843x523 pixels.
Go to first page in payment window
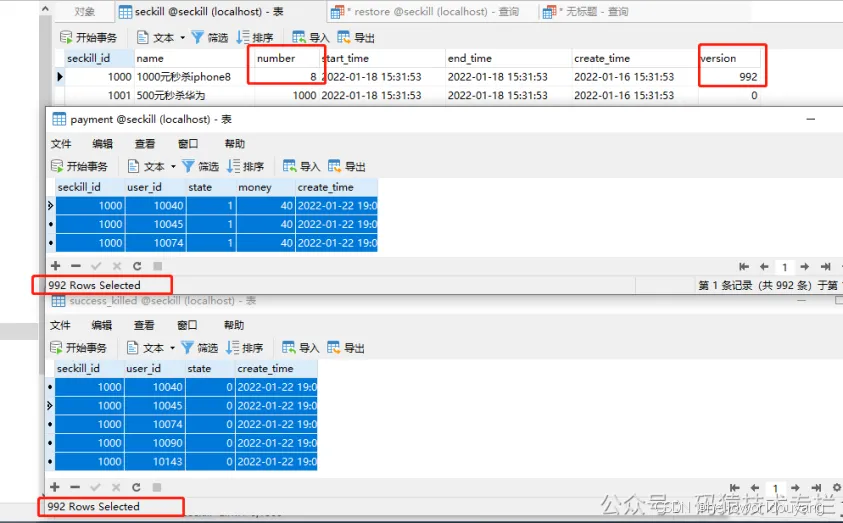[744, 267]
